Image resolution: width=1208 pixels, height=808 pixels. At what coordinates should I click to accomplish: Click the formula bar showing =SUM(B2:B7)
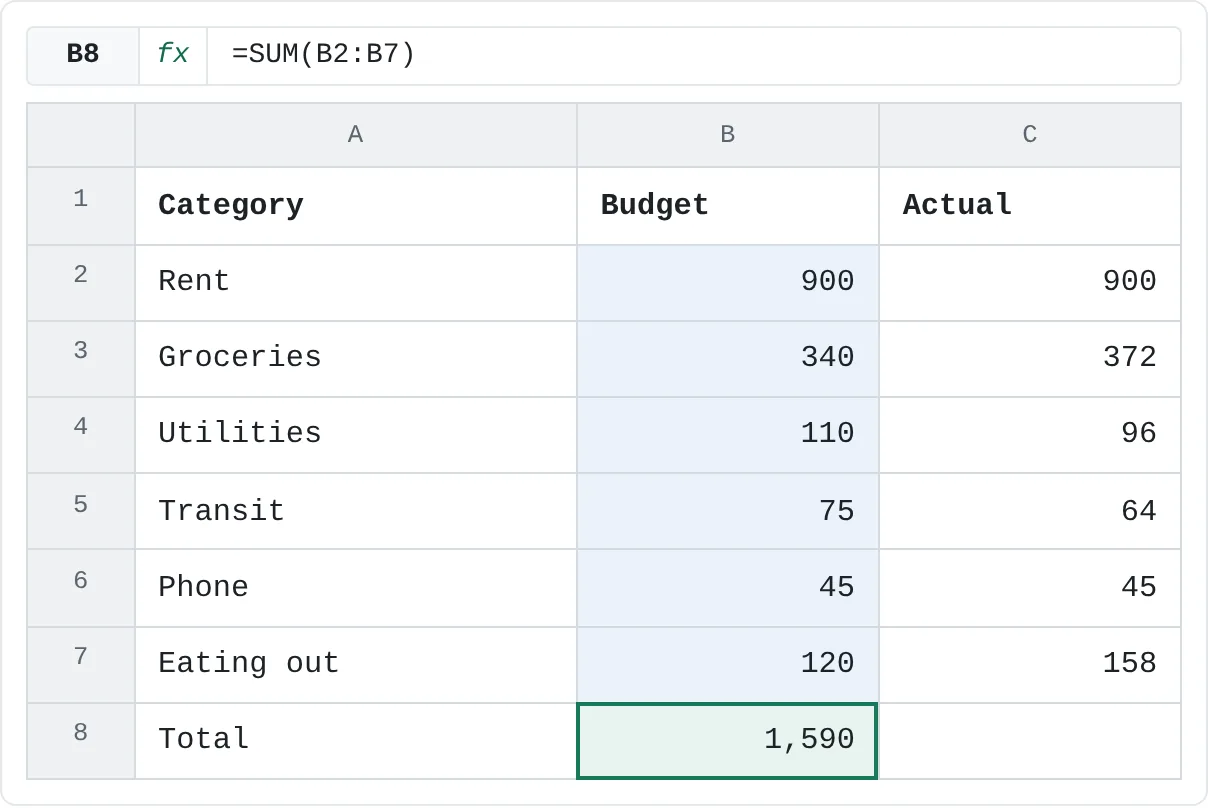(694, 55)
